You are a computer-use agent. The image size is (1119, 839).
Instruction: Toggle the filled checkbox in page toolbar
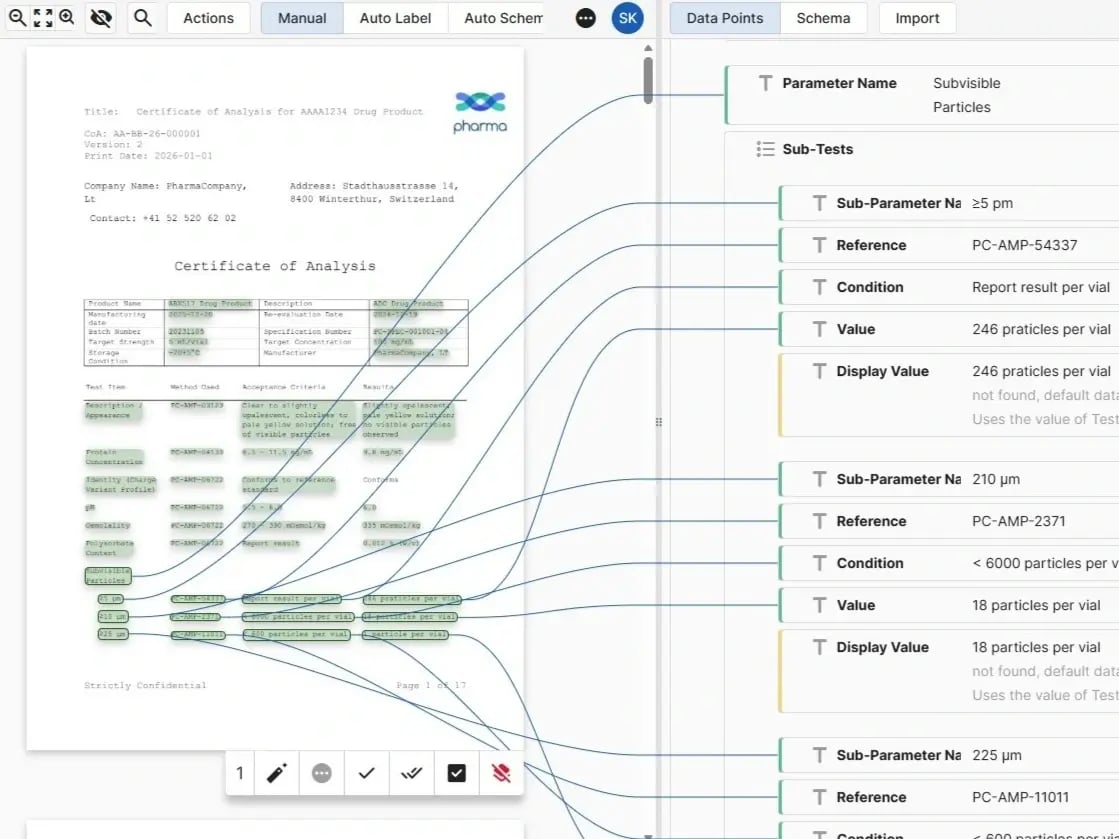point(456,773)
